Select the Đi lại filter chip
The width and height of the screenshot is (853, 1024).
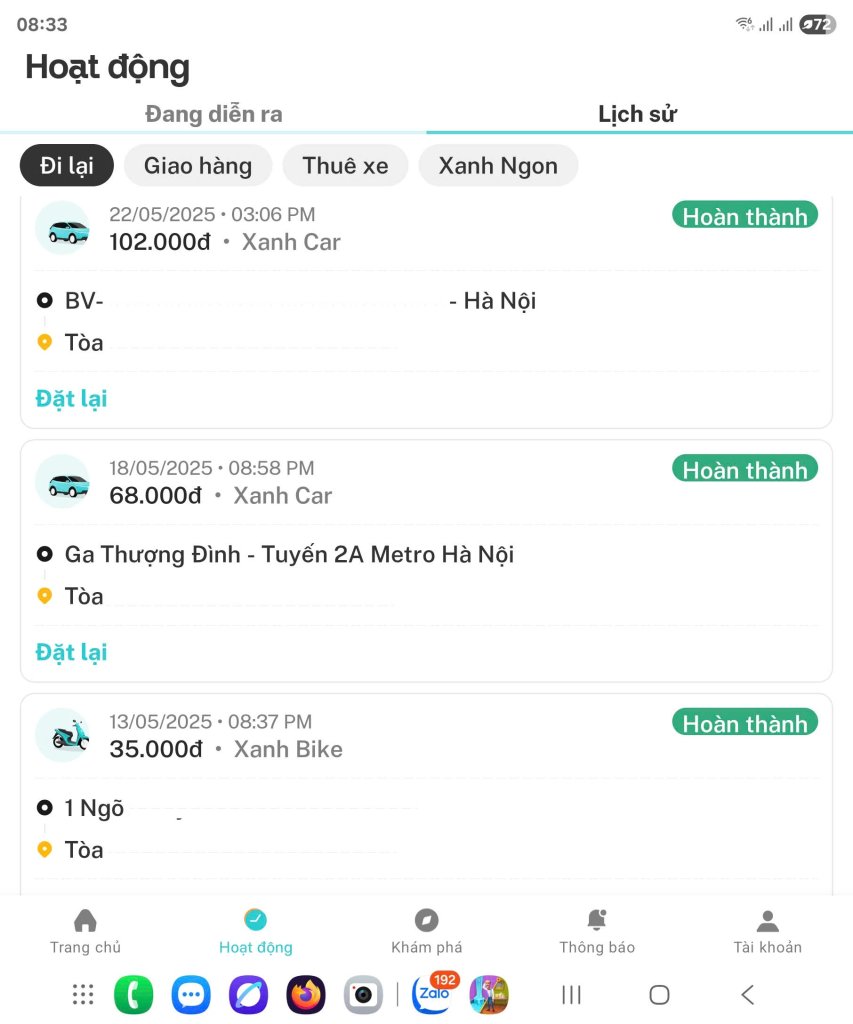(67, 165)
